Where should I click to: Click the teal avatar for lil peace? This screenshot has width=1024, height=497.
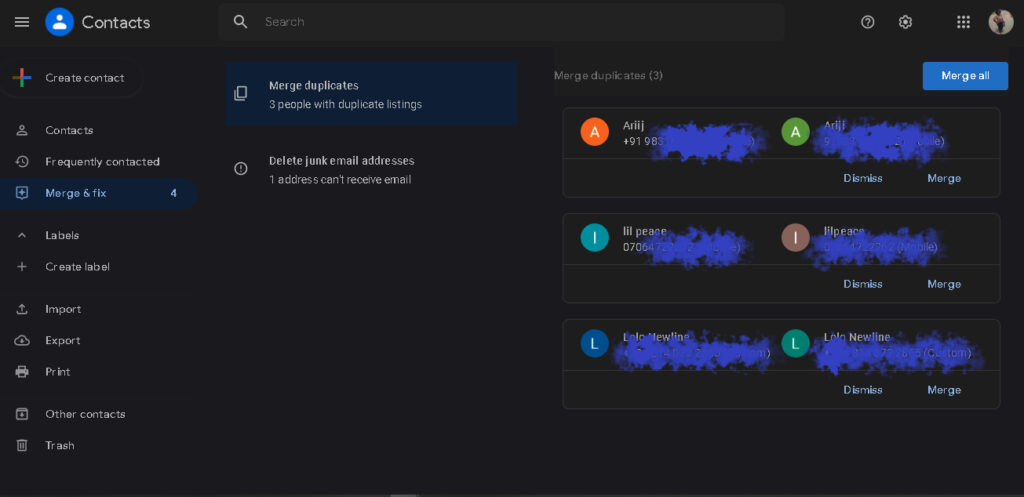(594, 238)
